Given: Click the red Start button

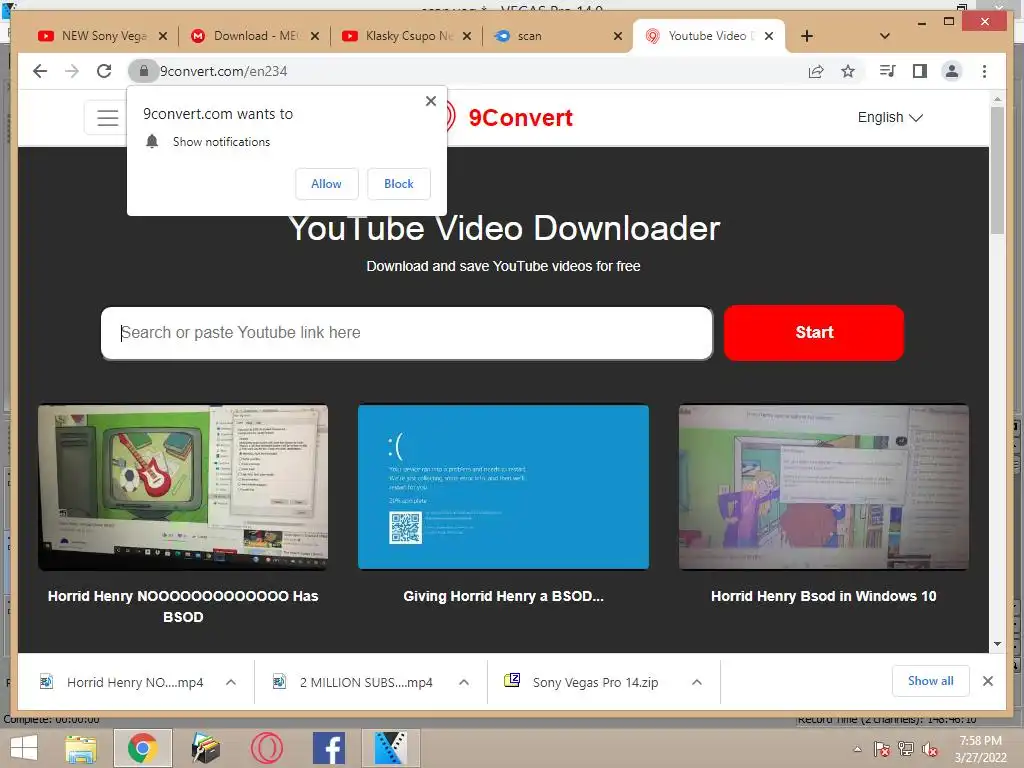Looking at the screenshot, I should [814, 332].
